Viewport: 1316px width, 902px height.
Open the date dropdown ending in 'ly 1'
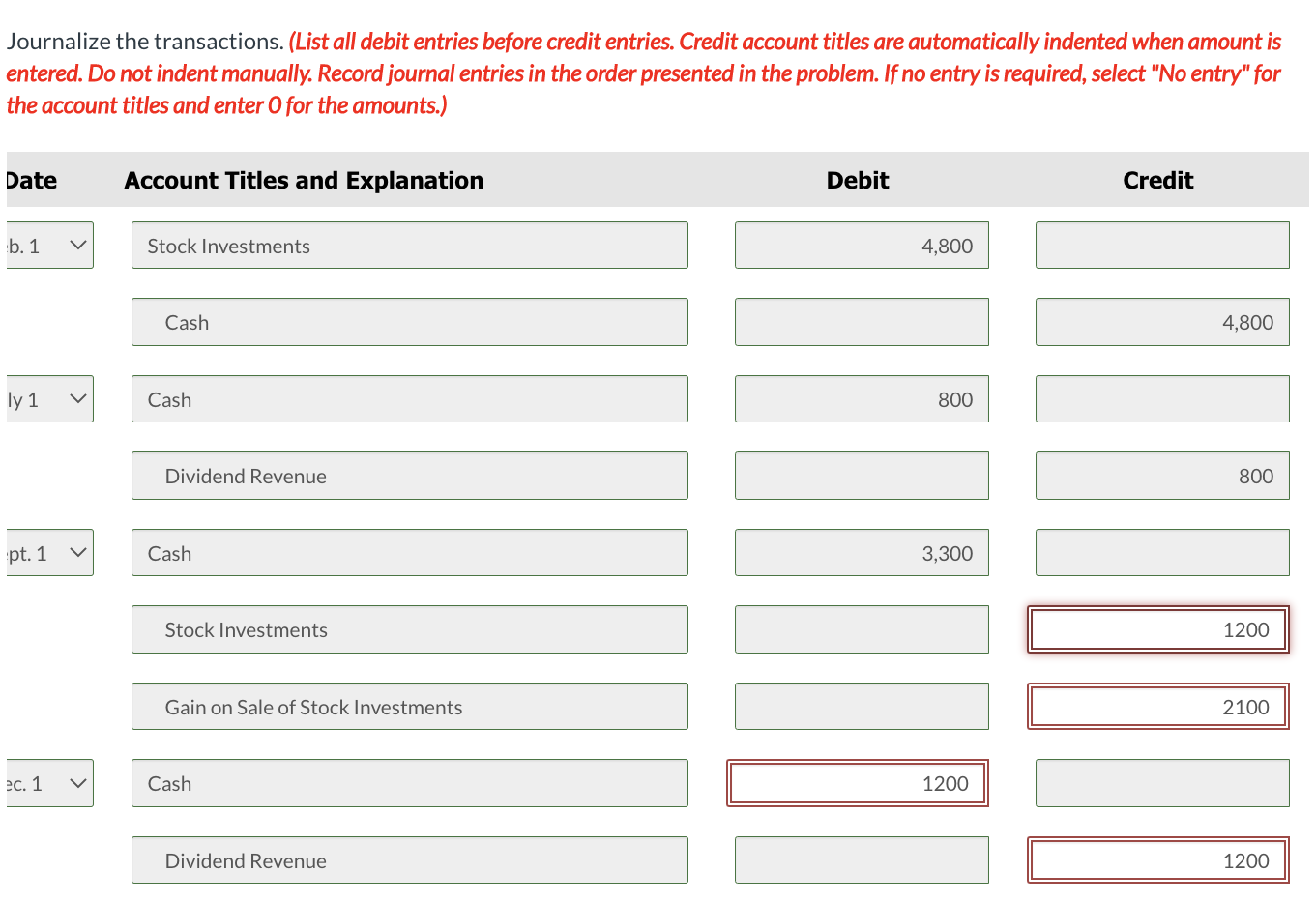48,399
